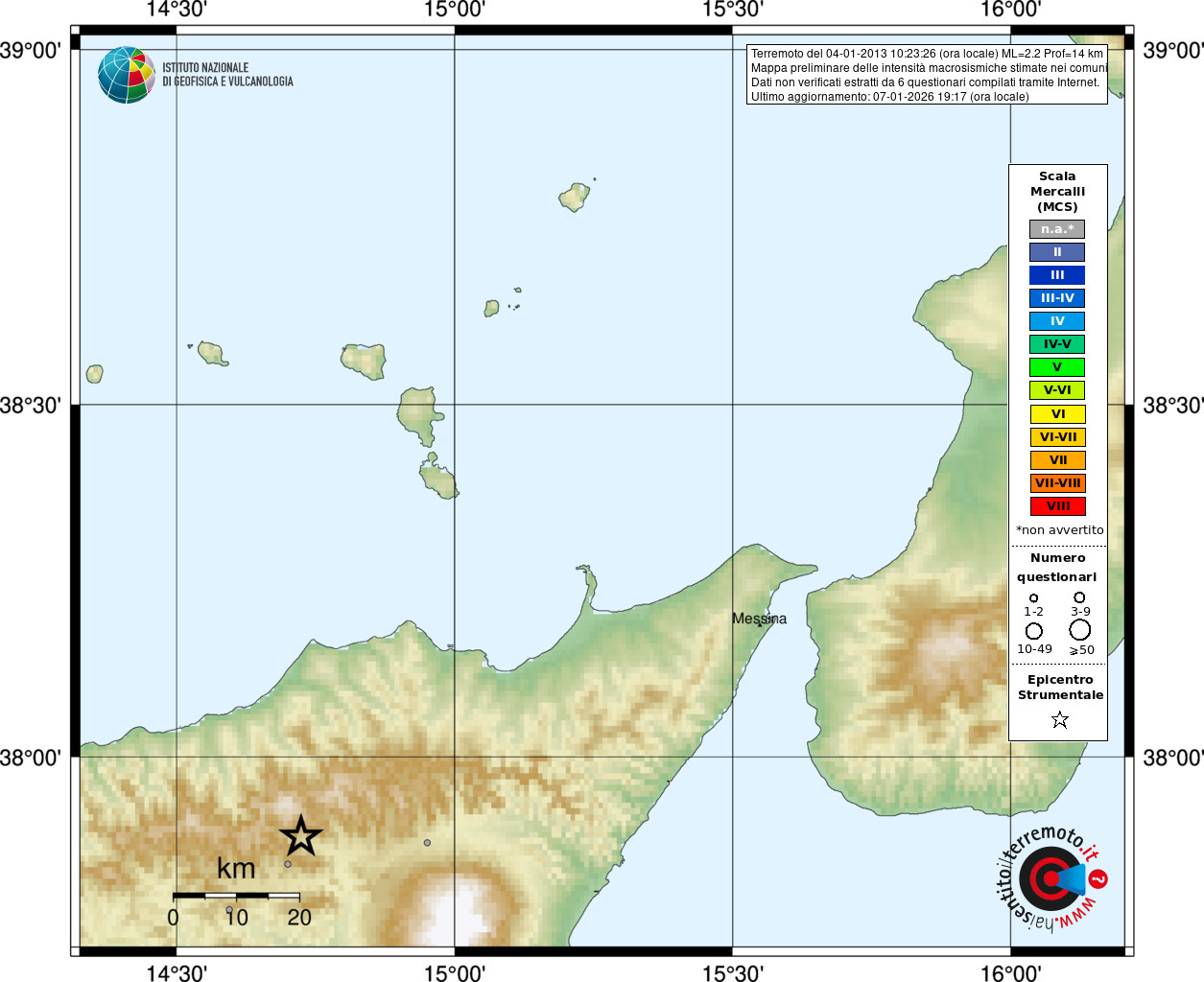1204x982 pixels.
Task: Click the green intensity V swatch
Action: point(1057,367)
